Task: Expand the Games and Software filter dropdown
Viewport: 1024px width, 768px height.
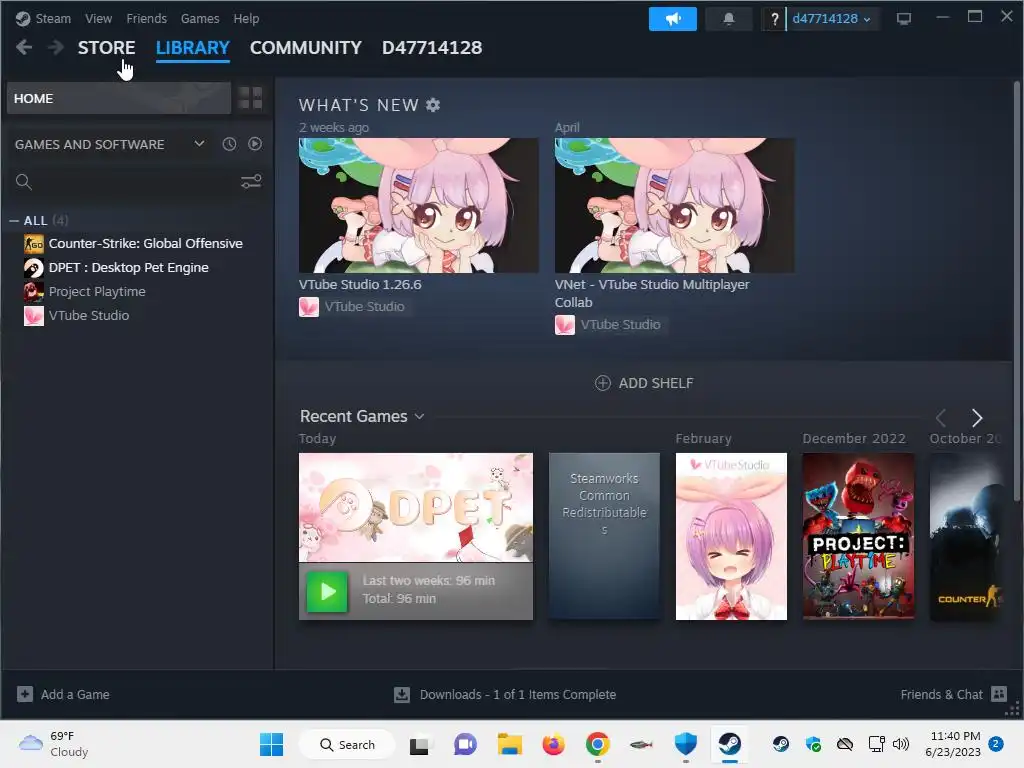Action: coord(199,144)
